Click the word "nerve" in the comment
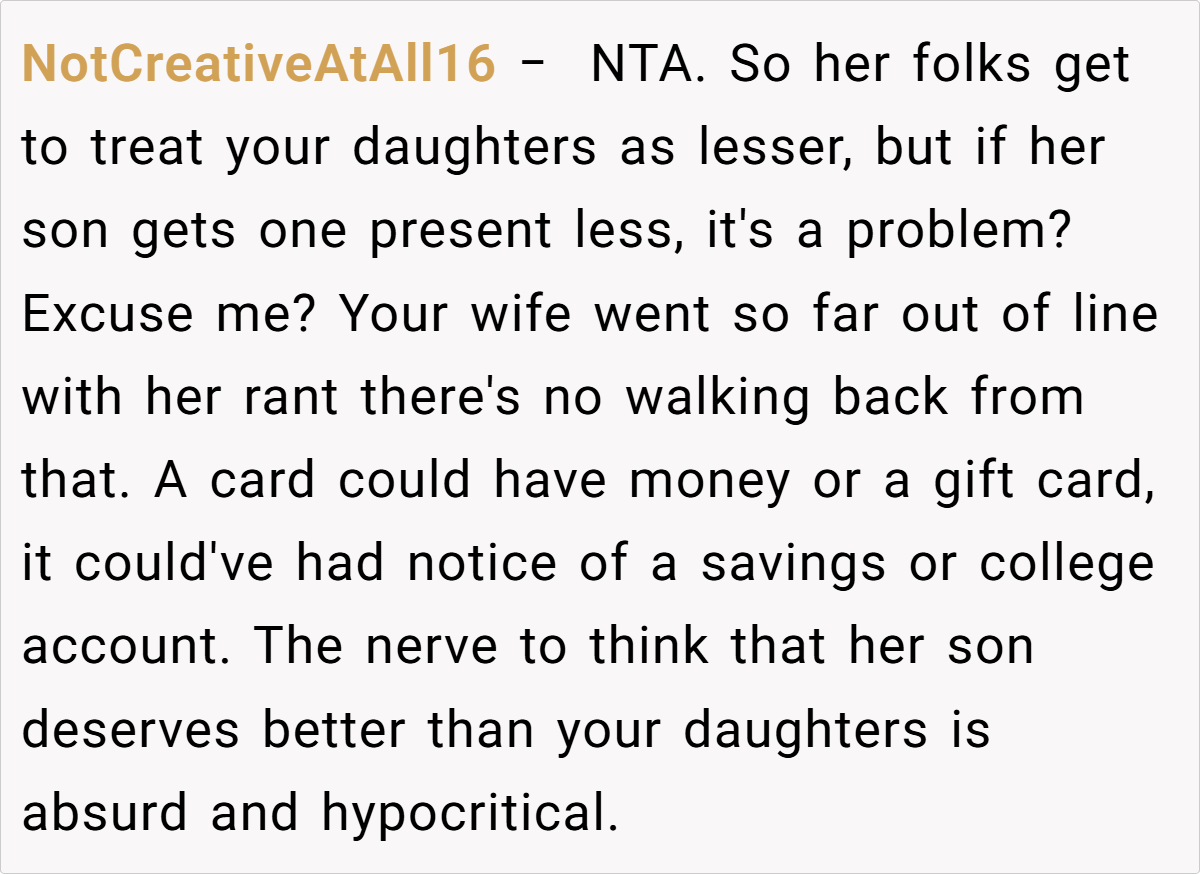Image resolution: width=1200 pixels, height=874 pixels. tap(431, 646)
